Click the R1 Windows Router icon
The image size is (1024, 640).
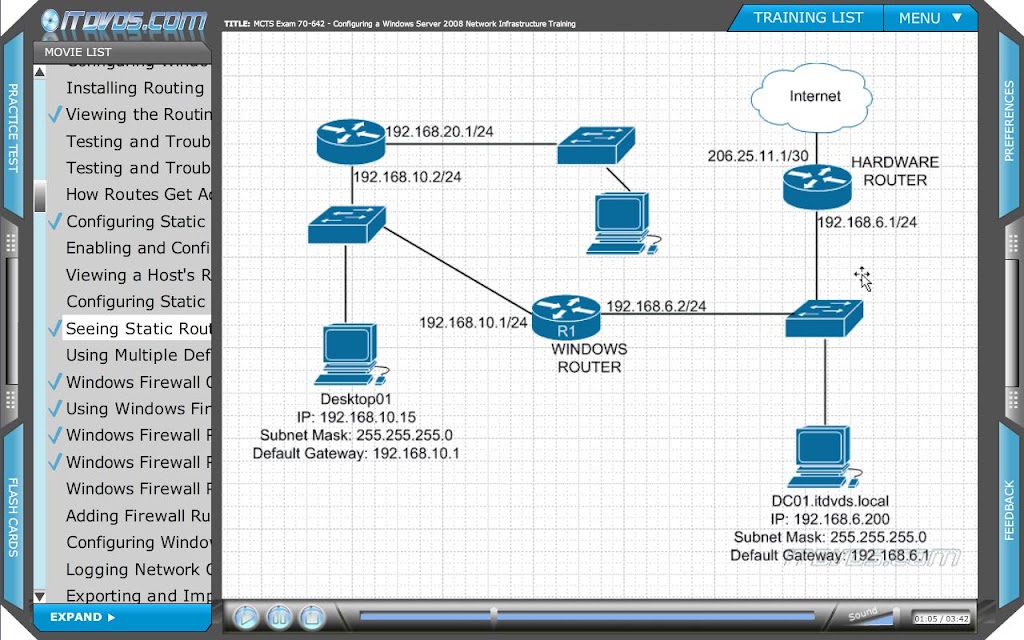coord(566,317)
